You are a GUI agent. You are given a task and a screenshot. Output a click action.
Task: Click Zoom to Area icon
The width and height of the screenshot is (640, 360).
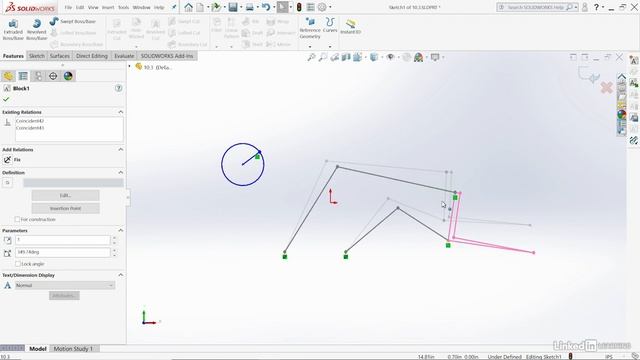[323, 58]
